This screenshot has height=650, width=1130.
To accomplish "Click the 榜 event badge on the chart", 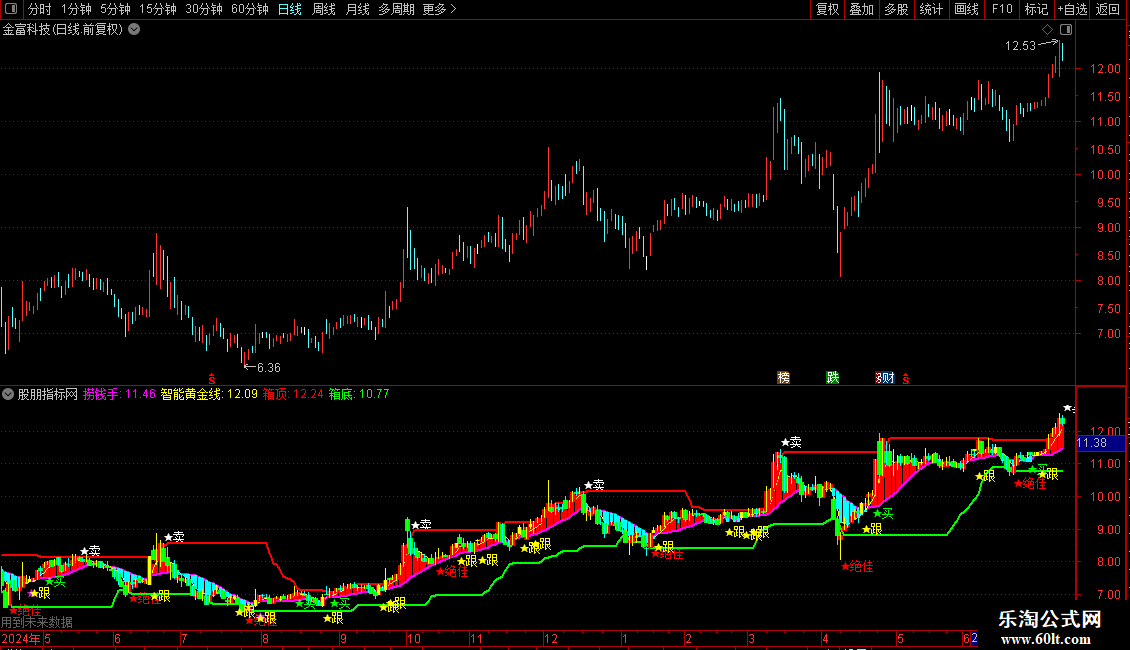I will click(x=783, y=378).
